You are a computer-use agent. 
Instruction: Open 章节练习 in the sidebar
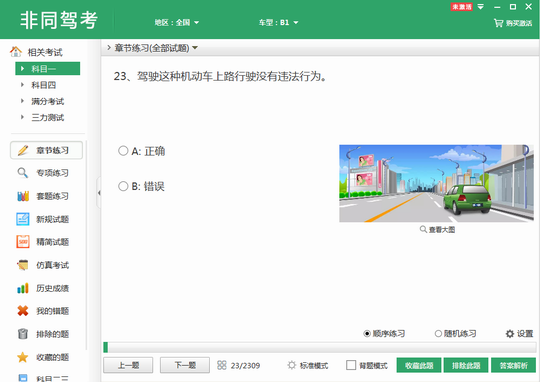tap(46, 150)
